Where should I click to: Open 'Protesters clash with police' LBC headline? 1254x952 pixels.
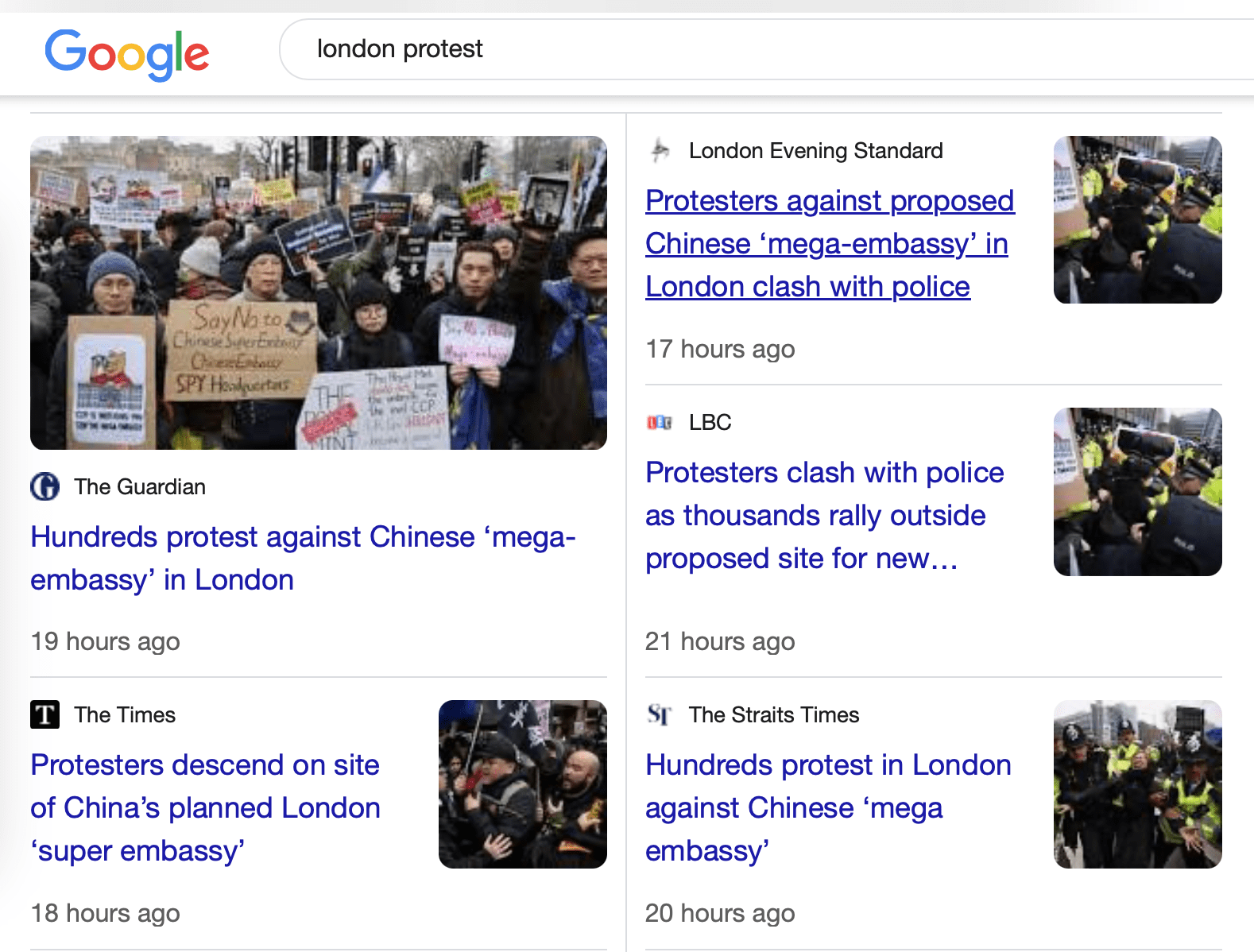(823, 515)
